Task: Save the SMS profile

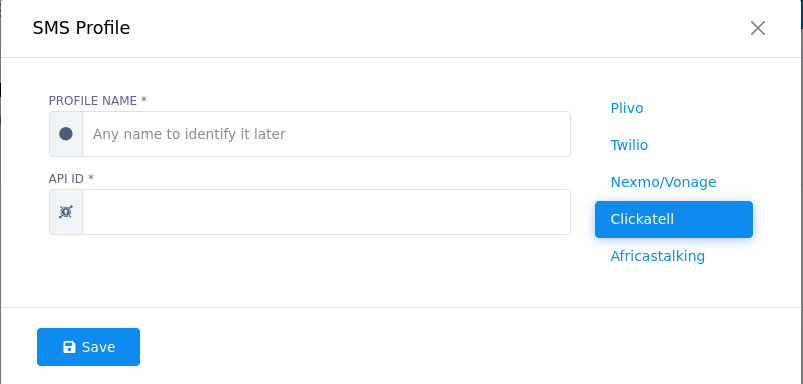Action: point(88,347)
